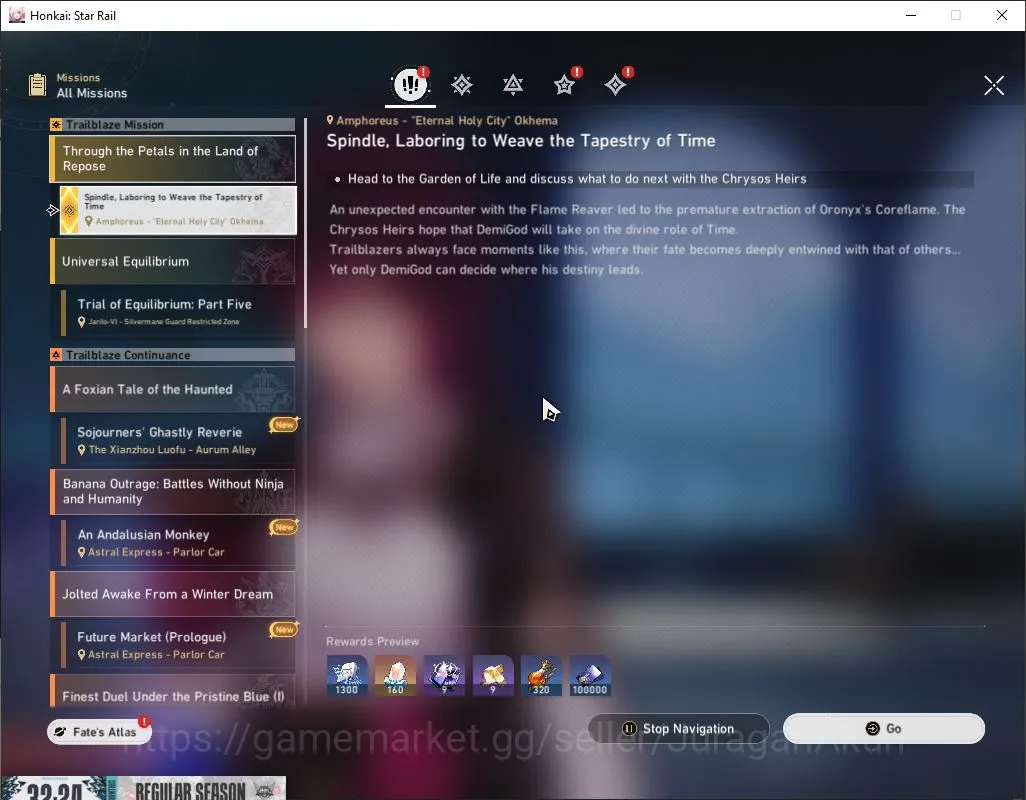Open Fate's Atlas
The image size is (1026, 800).
(99, 732)
